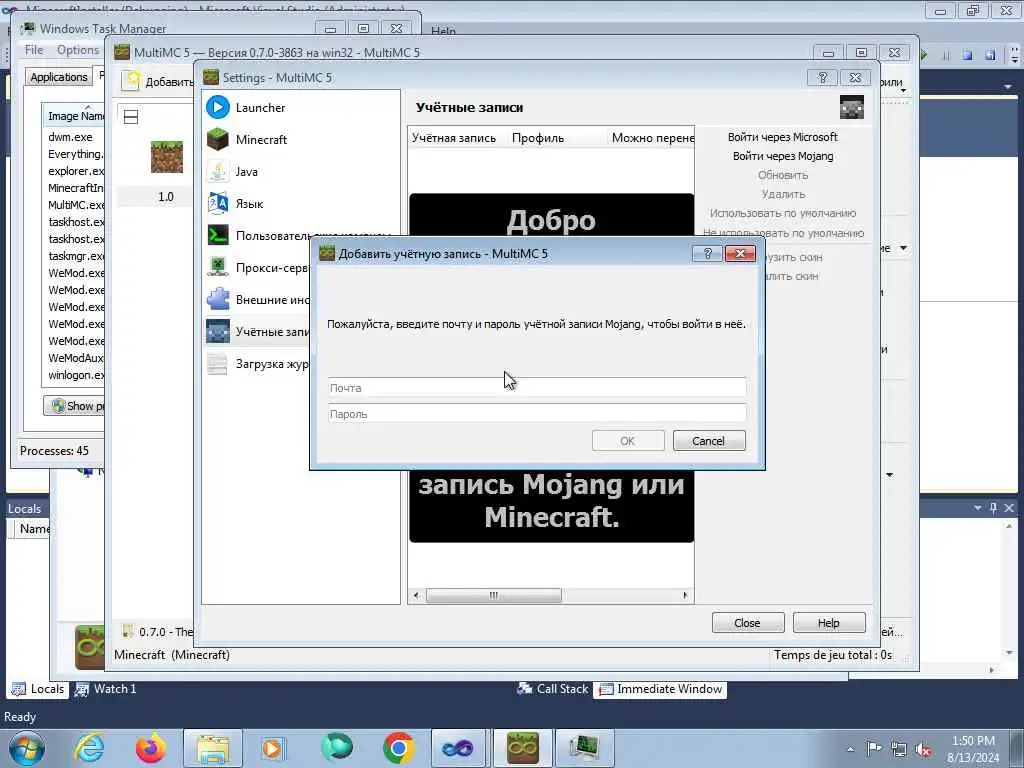Toggle auto hide pin on Locals panel

pos(993,507)
